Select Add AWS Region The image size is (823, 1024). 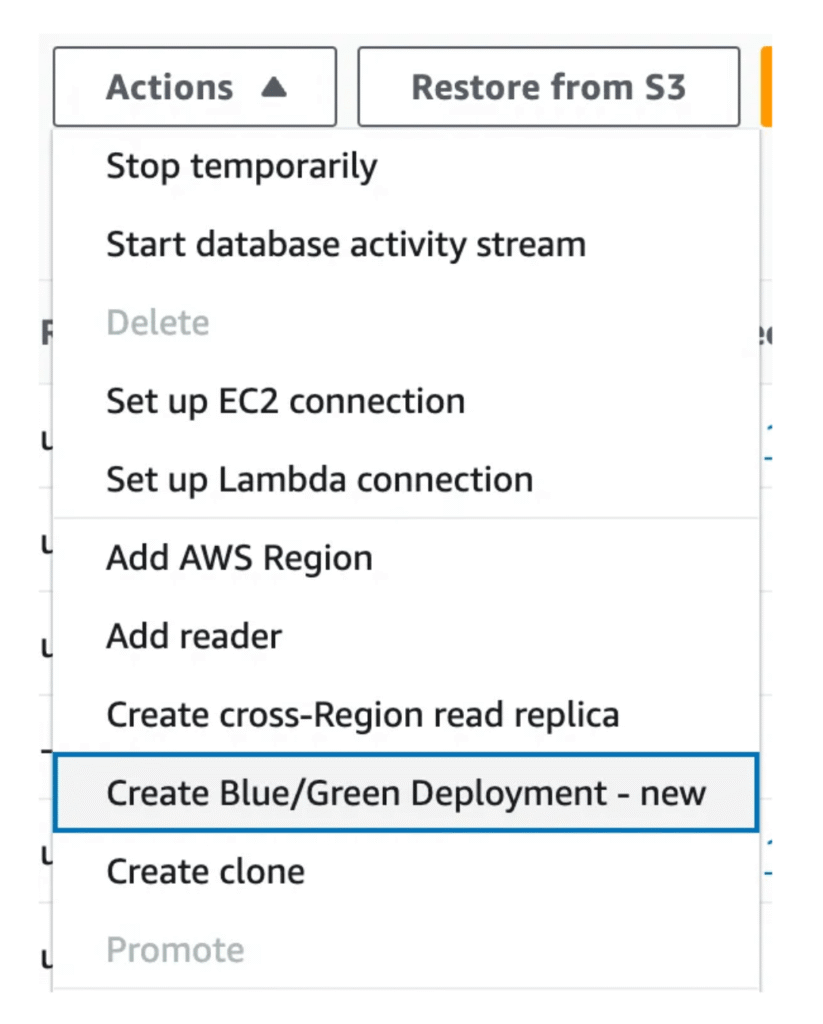tap(239, 557)
